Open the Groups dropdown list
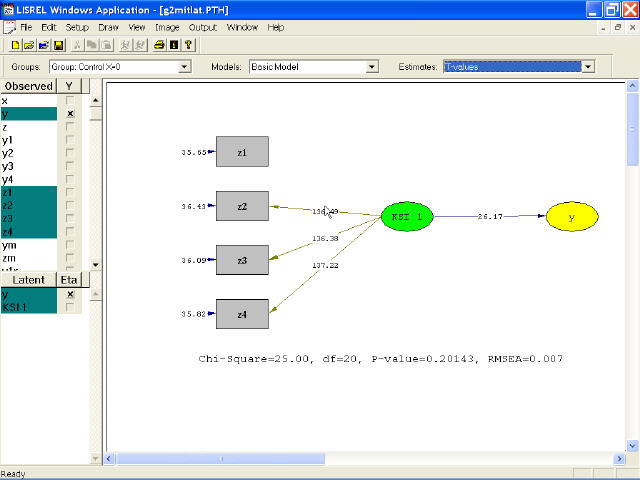This screenshot has height=480, width=640. click(x=184, y=67)
